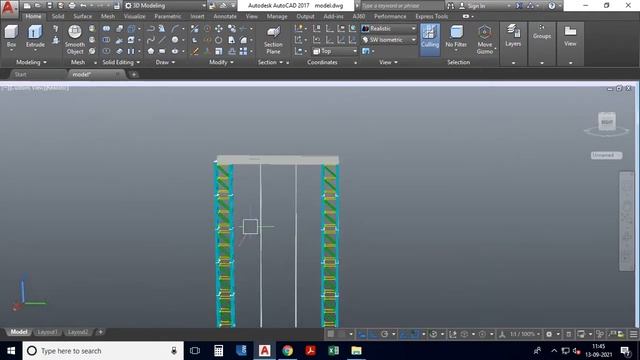
Task: Expand the Modify panel
Action: tap(221, 62)
